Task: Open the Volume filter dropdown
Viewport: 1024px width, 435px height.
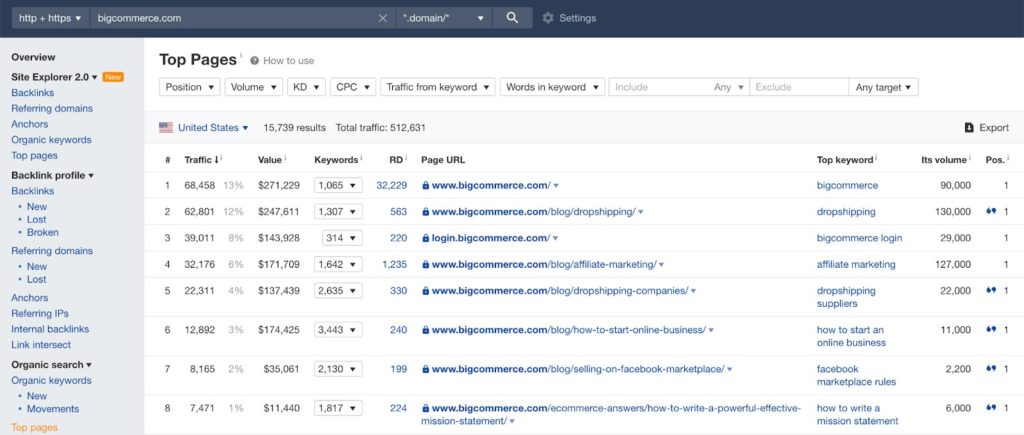Action: click(x=253, y=87)
